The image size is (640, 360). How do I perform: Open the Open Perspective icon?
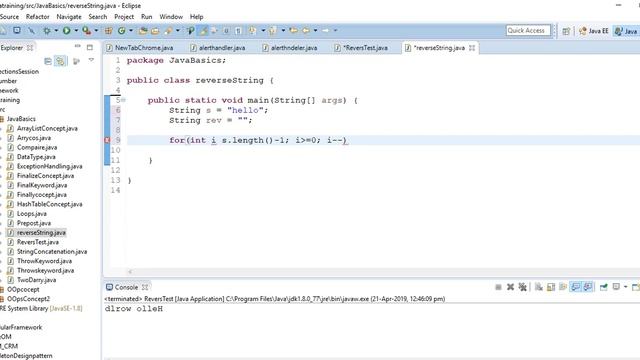click(x=566, y=31)
